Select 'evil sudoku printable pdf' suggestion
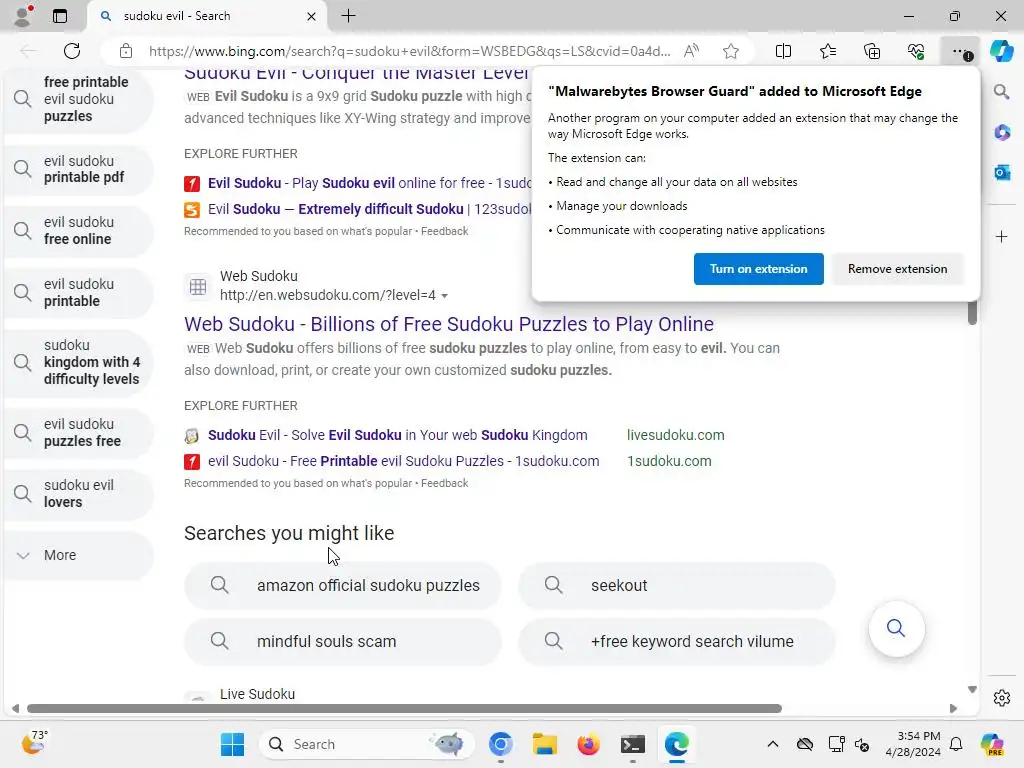1024x768 pixels. (x=78, y=169)
